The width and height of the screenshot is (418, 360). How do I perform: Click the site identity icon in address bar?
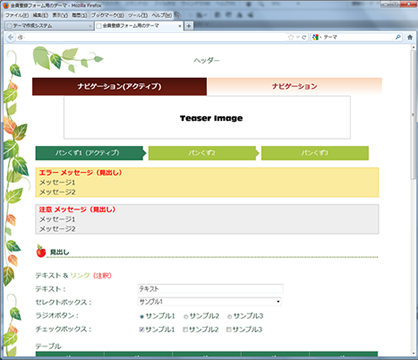[x=21, y=37]
